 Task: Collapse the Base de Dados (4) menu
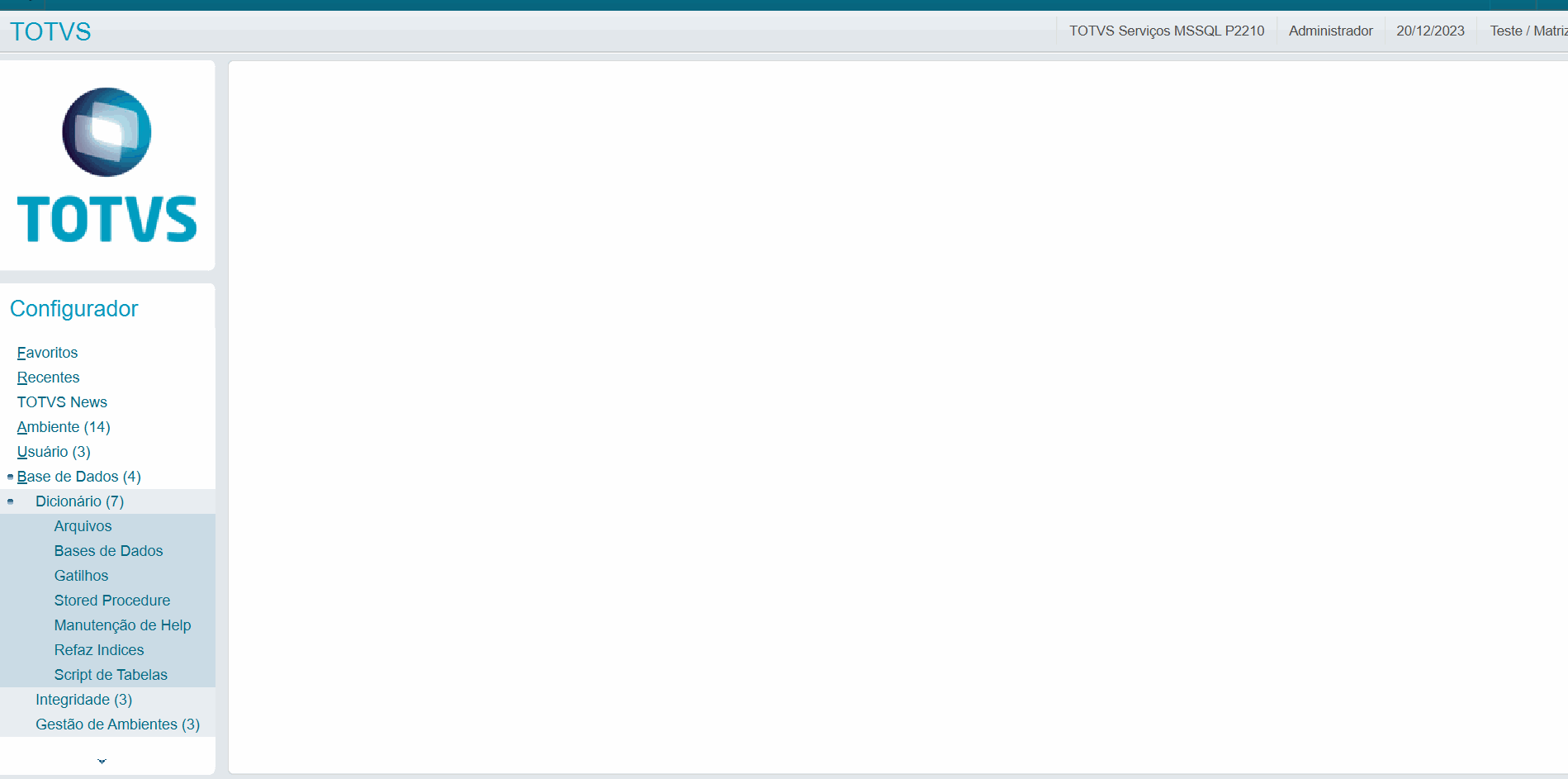pos(79,477)
